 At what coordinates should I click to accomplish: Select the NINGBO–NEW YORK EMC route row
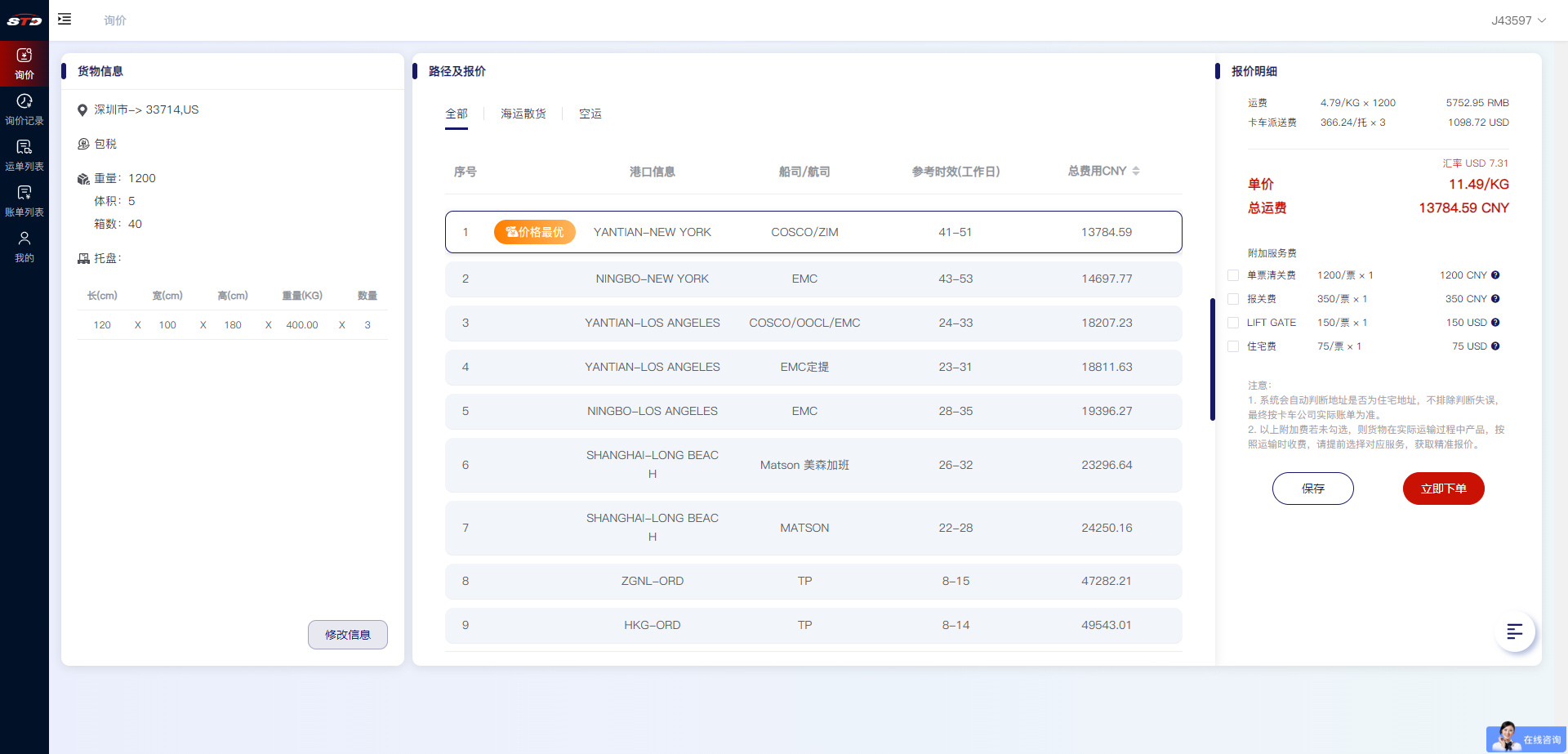[813, 279]
